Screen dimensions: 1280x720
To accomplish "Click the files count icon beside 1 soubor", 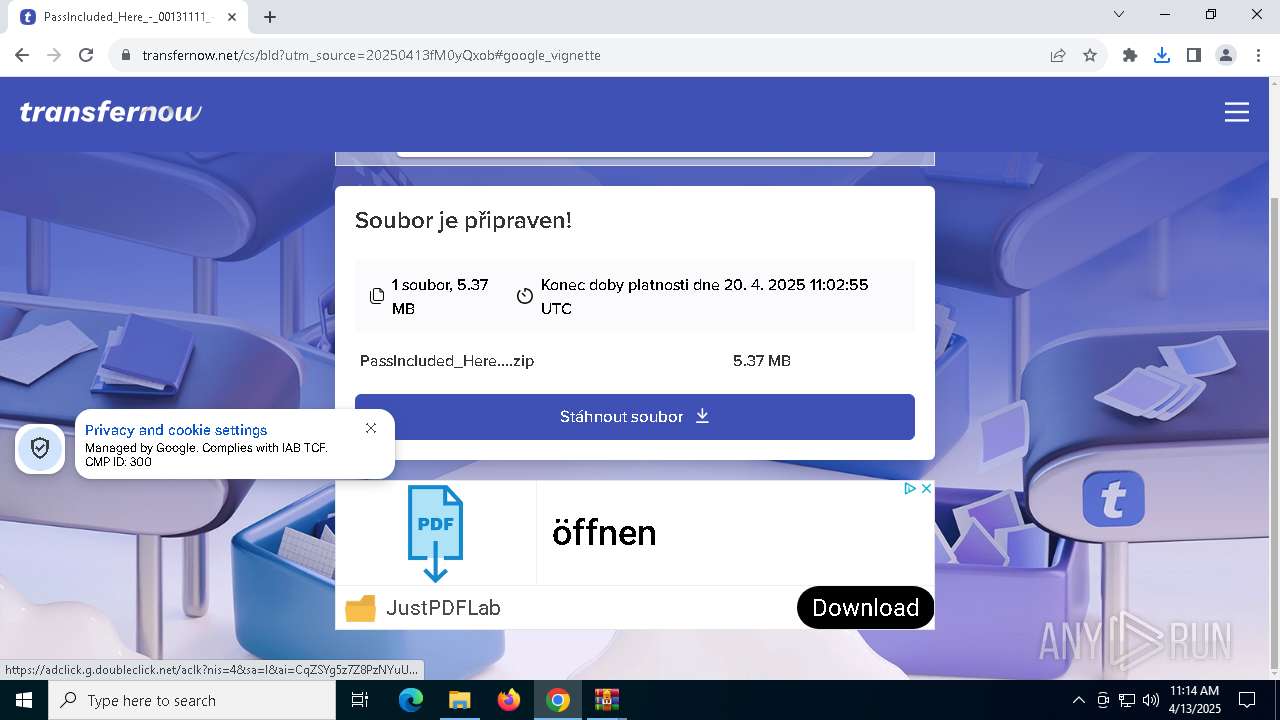I will point(377,296).
